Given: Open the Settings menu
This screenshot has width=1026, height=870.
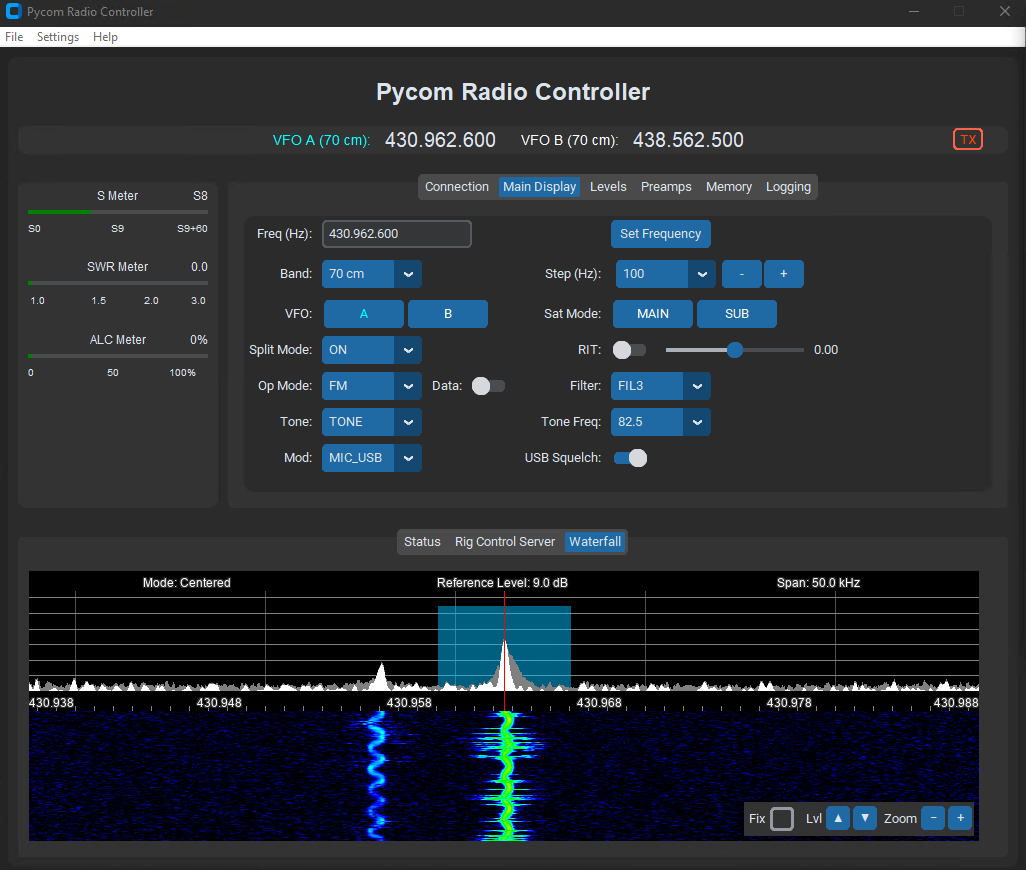Looking at the screenshot, I should pos(57,36).
